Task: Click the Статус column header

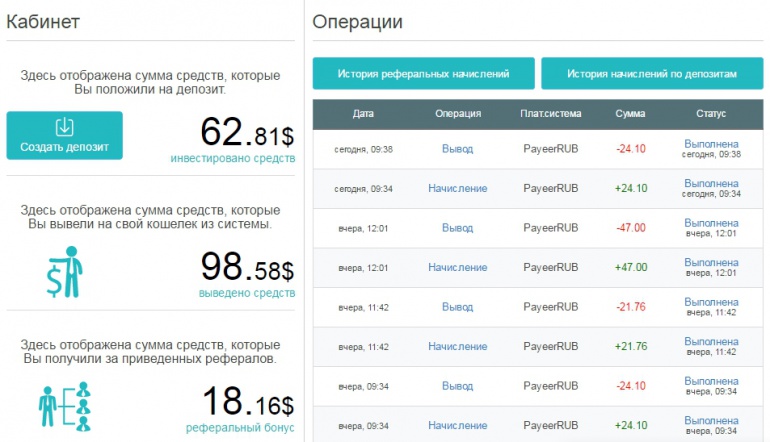Action: click(710, 114)
